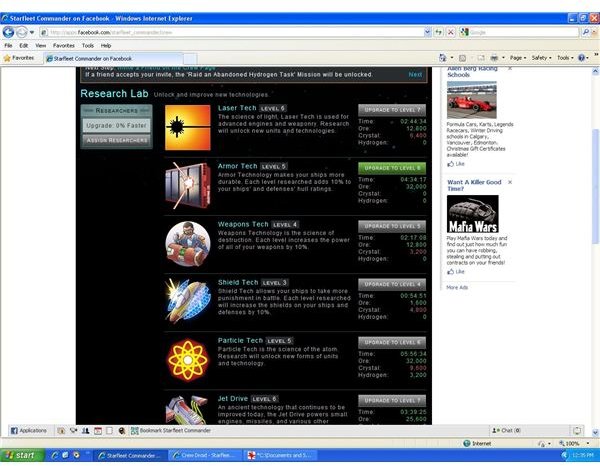
Task: Open the Tools menu in menu bar
Action: pyautogui.click(x=88, y=46)
